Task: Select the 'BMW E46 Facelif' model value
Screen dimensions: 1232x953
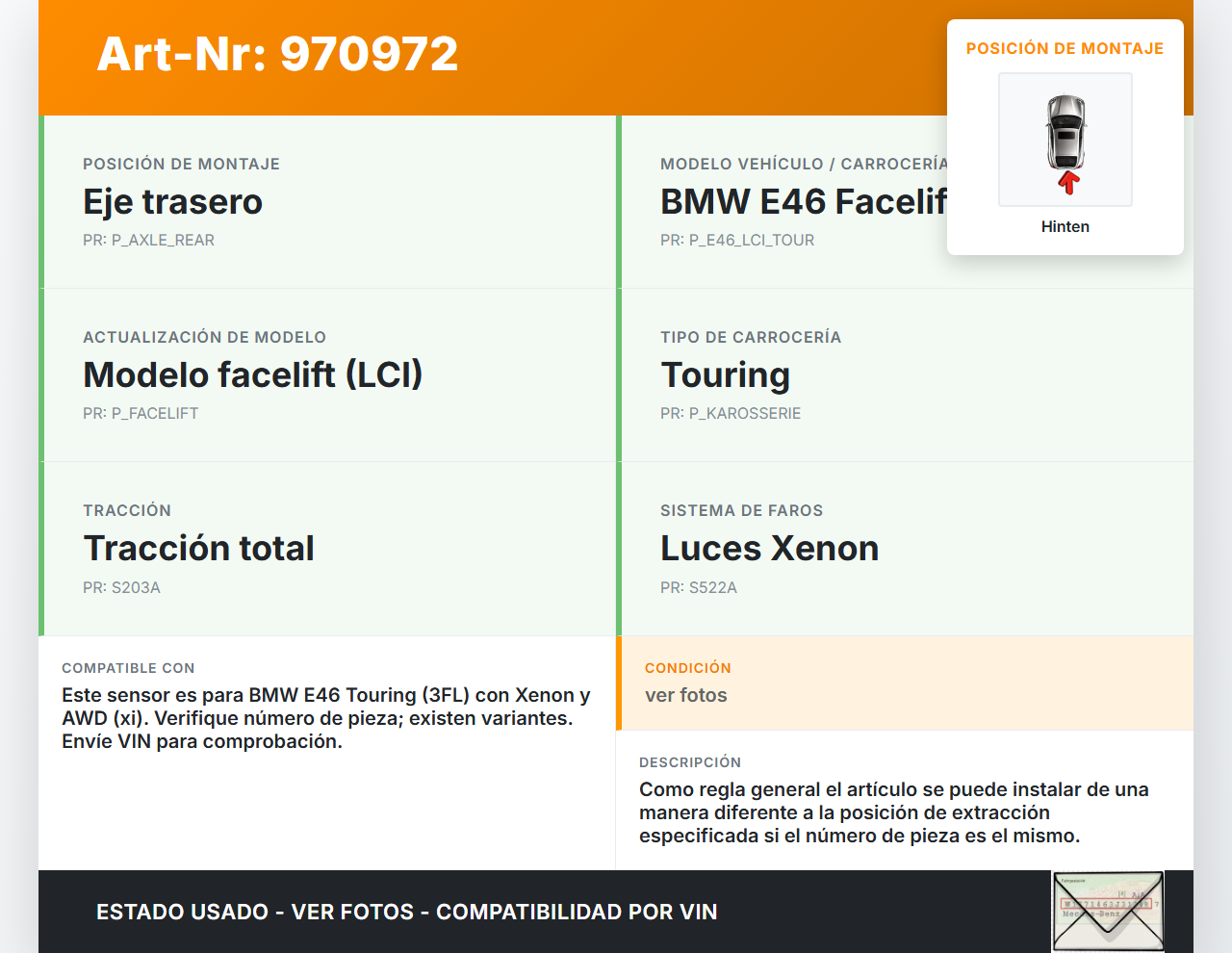Action: (x=804, y=201)
